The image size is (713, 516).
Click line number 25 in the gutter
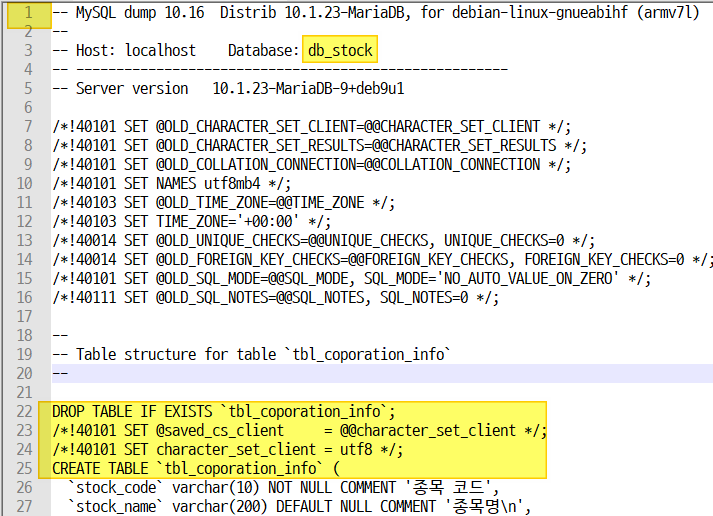tap(25, 468)
